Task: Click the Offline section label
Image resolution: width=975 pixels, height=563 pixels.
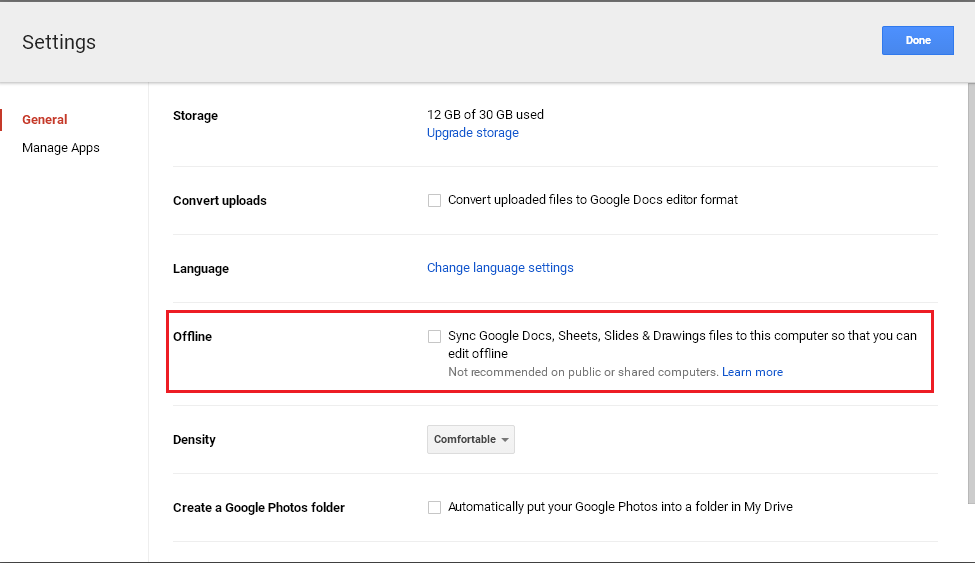Action: (x=193, y=337)
